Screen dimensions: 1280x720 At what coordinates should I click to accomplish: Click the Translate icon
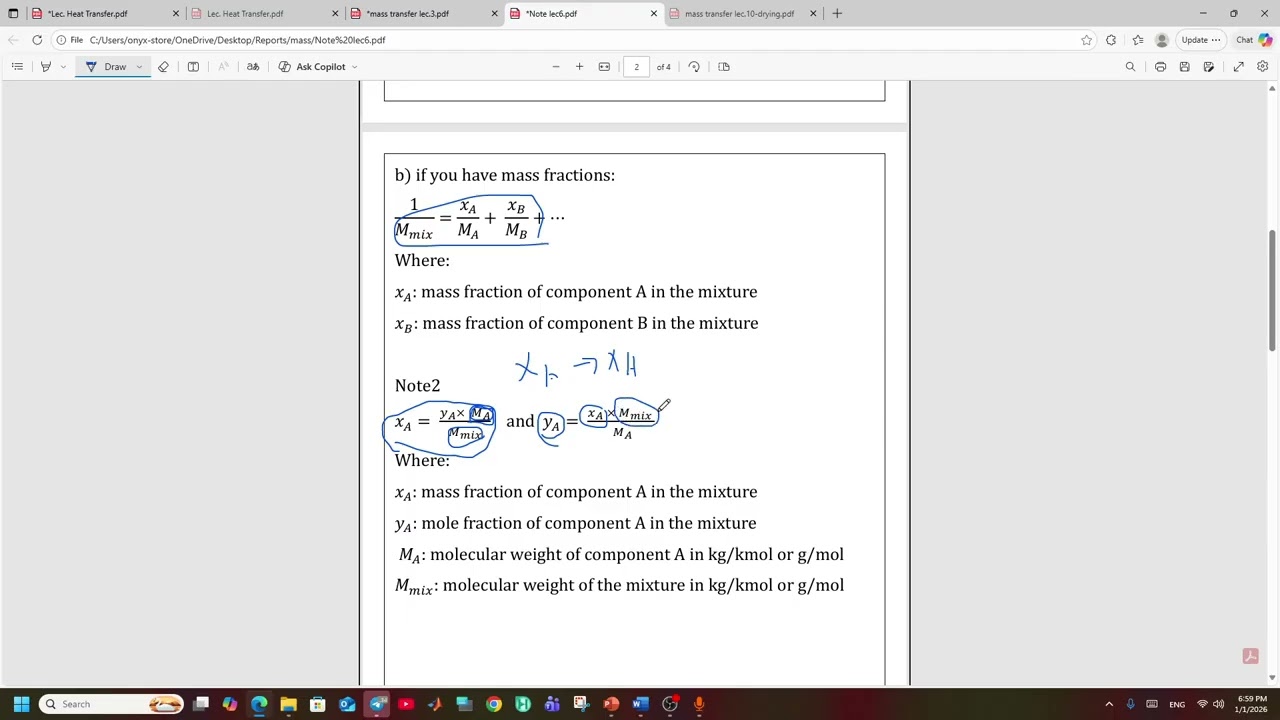[x=253, y=67]
